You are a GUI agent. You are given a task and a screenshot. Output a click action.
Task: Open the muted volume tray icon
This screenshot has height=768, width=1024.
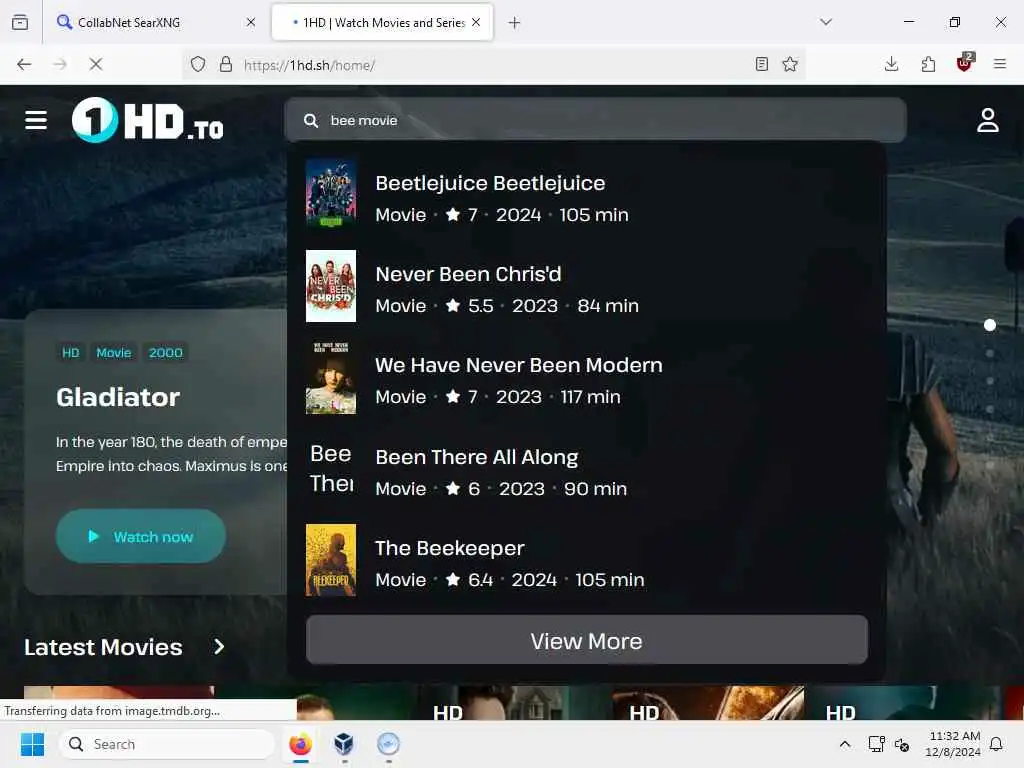(902, 744)
